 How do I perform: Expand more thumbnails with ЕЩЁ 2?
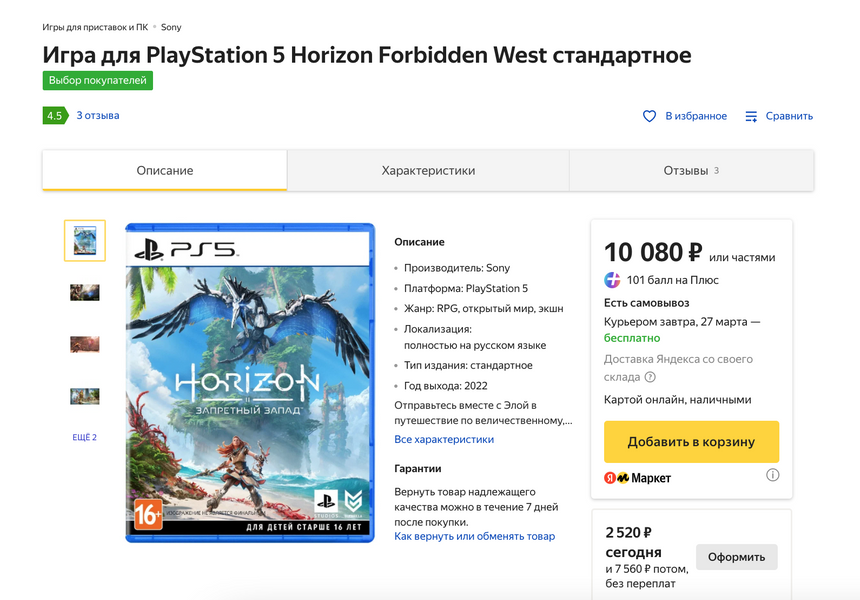[x=84, y=437]
